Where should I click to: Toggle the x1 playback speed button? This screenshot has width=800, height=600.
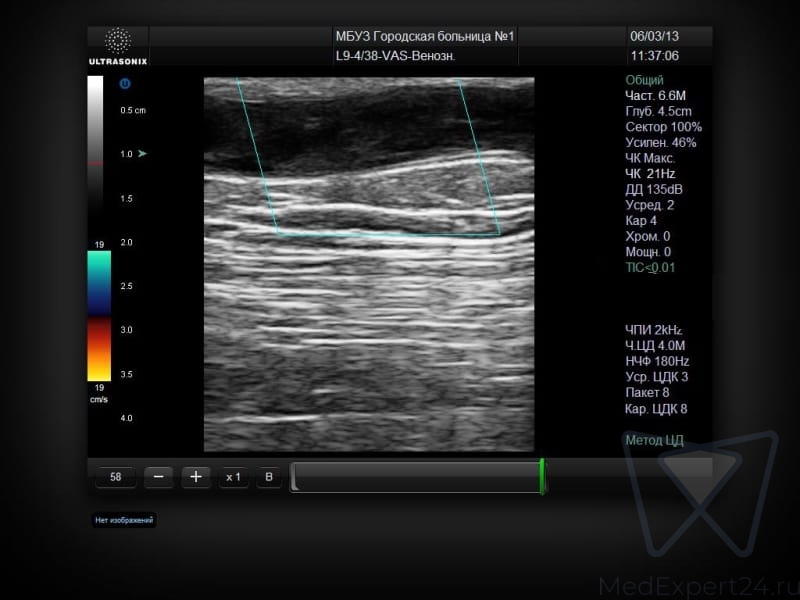(x=233, y=478)
